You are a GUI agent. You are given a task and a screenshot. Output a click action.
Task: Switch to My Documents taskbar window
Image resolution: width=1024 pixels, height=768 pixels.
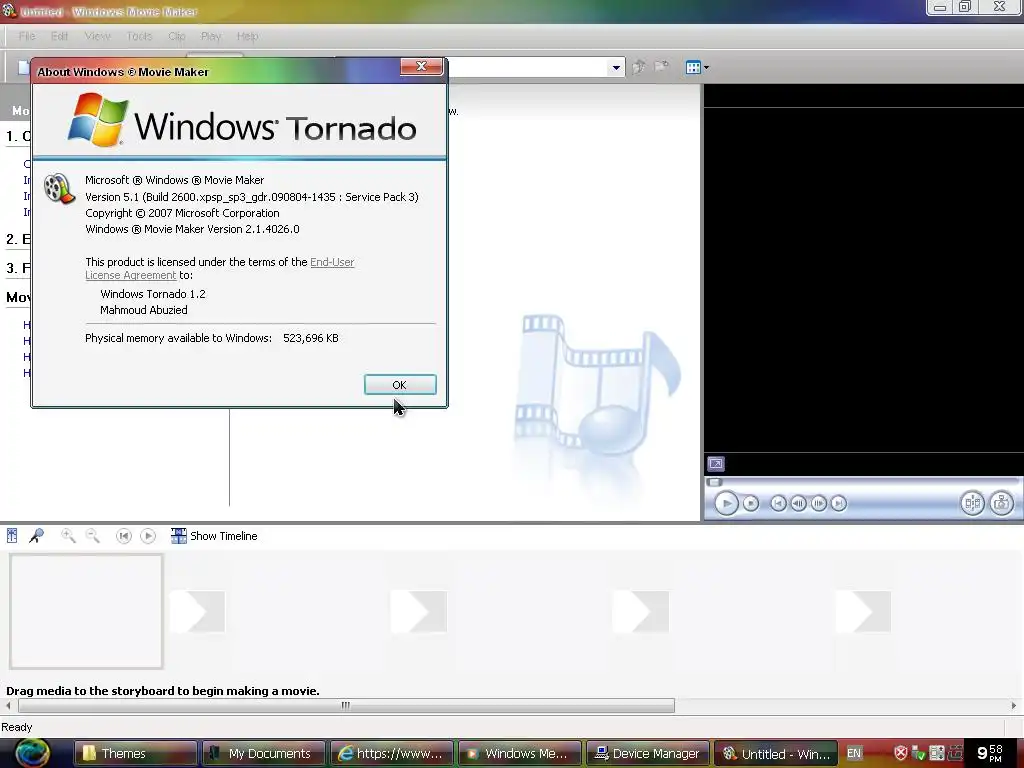tap(264, 754)
